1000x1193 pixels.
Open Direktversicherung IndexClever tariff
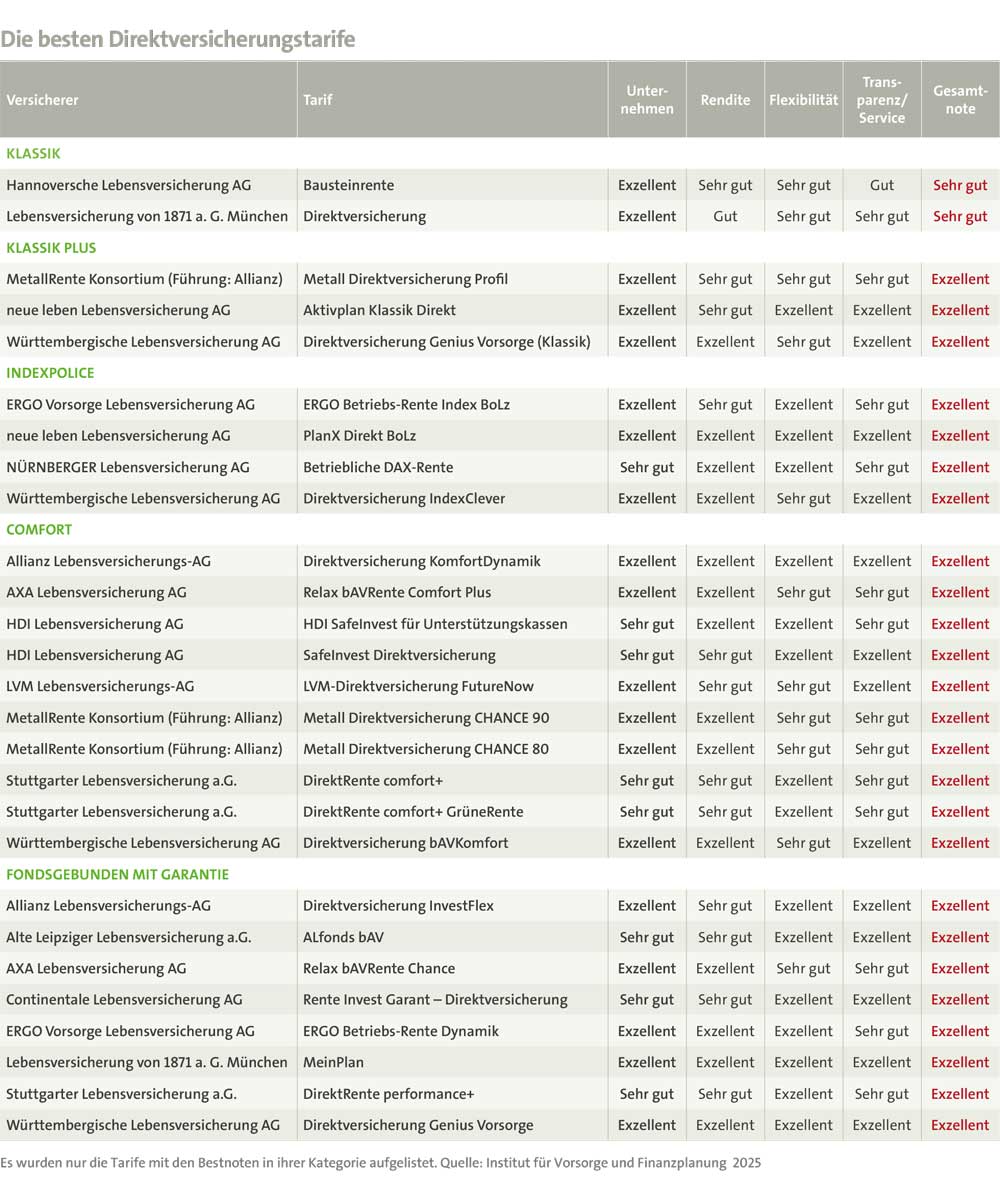(404, 498)
